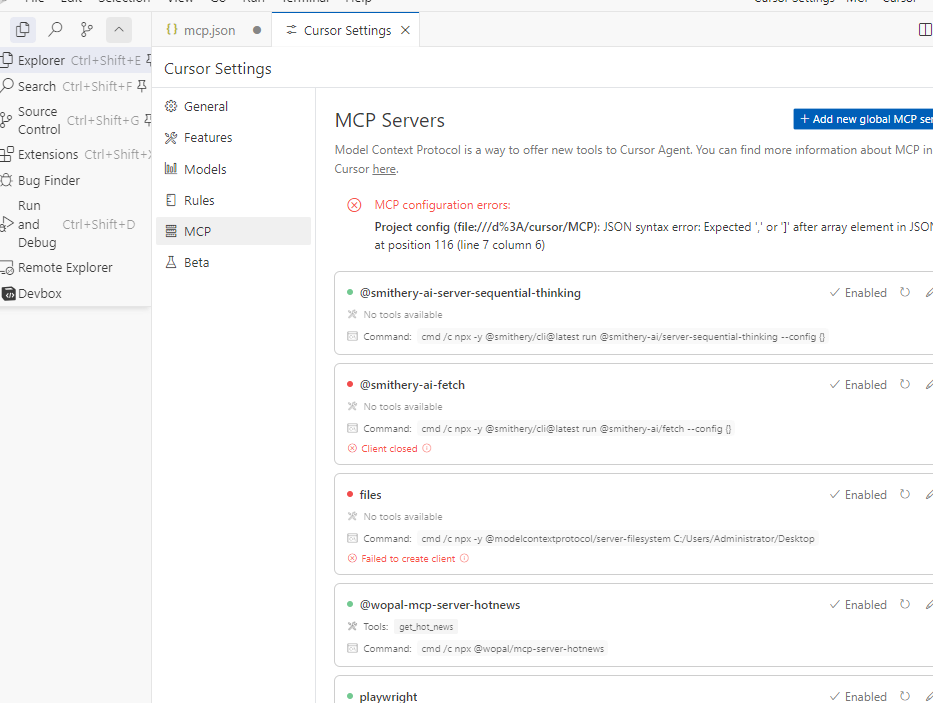Open the Search magnifier icon in activity bar
The image size is (933, 703).
[55, 29]
